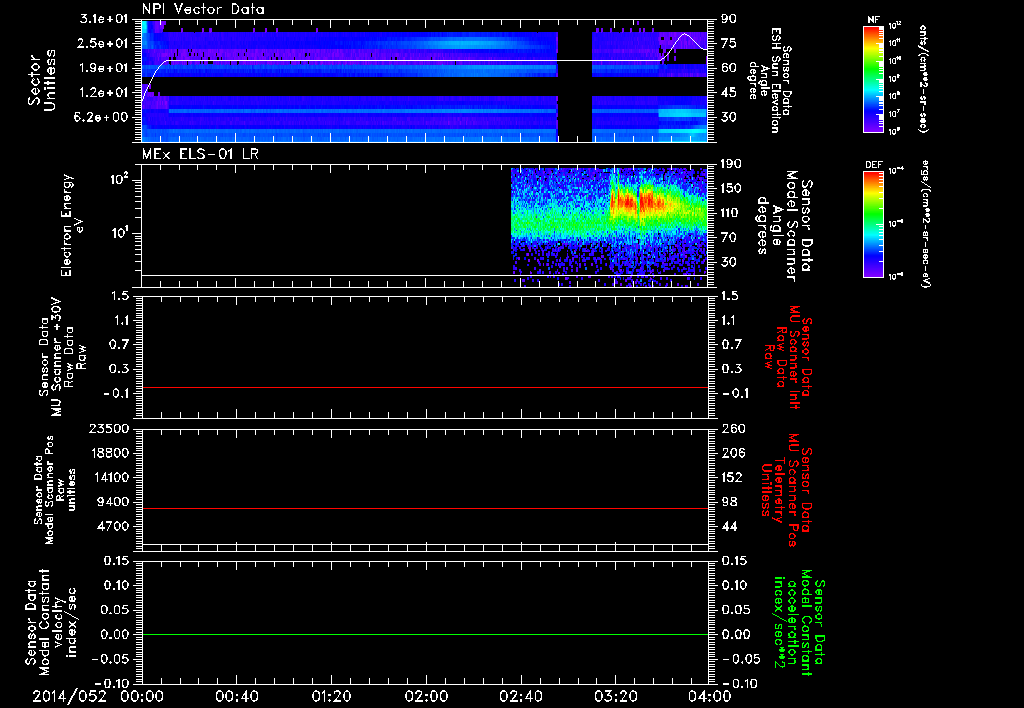Image resolution: width=1024 pixels, height=708 pixels.
Task: Click the cnts/(cm**2-sr-sec) units label
Action: 923,78
